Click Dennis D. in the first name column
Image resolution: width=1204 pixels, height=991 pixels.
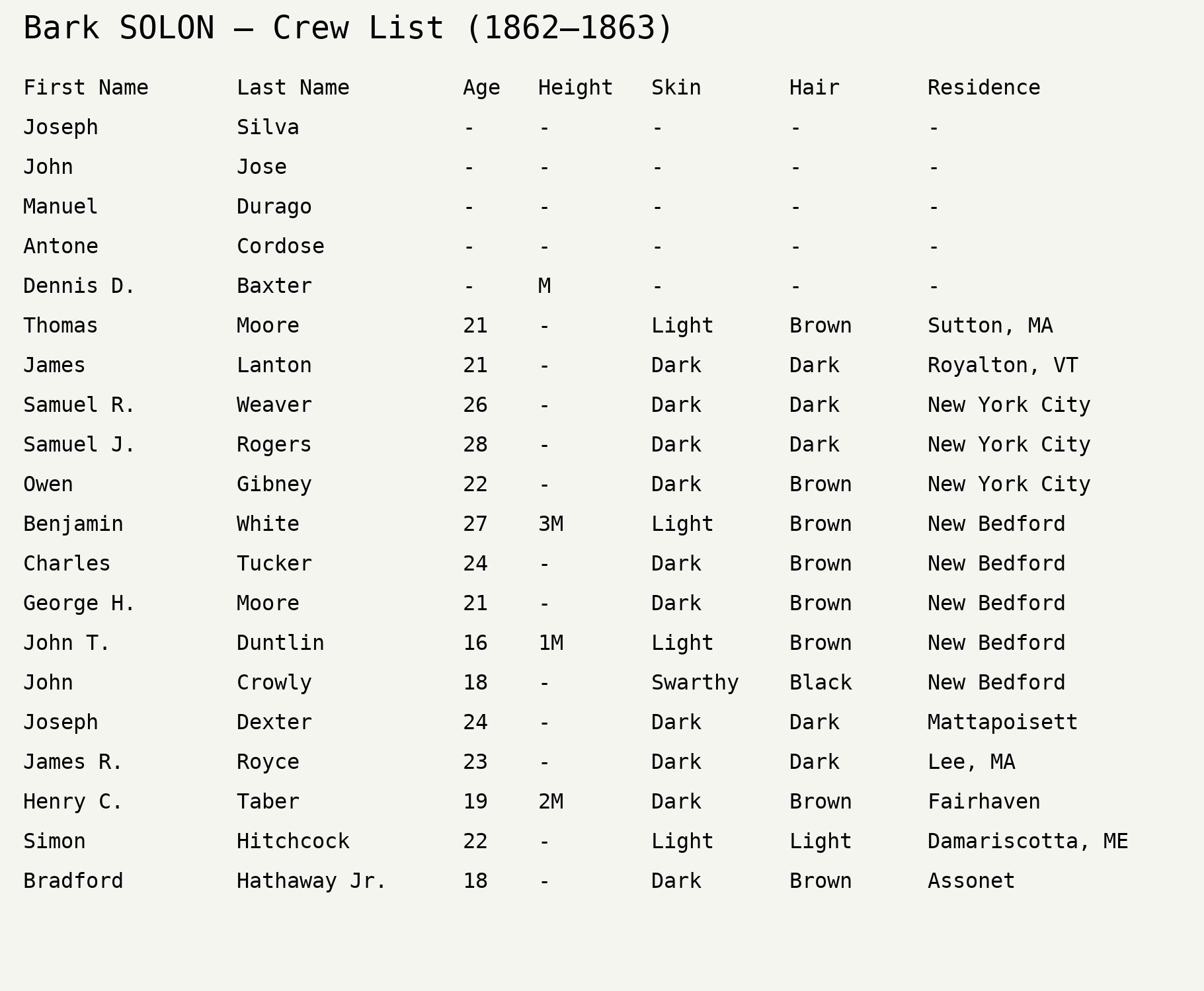point(79,286)
